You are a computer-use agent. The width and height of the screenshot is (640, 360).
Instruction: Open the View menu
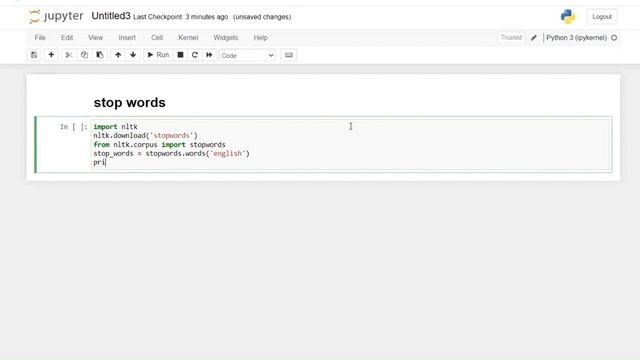click(96, 38)
